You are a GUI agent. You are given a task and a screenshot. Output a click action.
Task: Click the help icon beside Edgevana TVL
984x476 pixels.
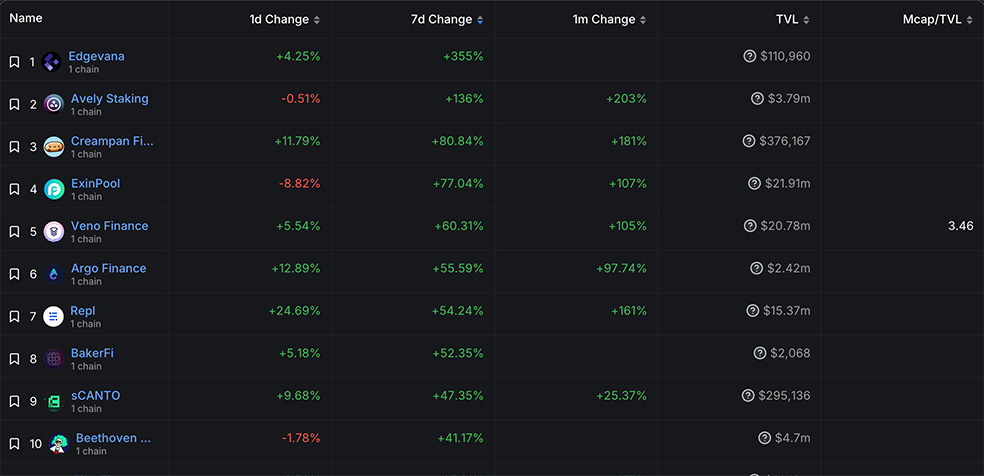[750, 57]
